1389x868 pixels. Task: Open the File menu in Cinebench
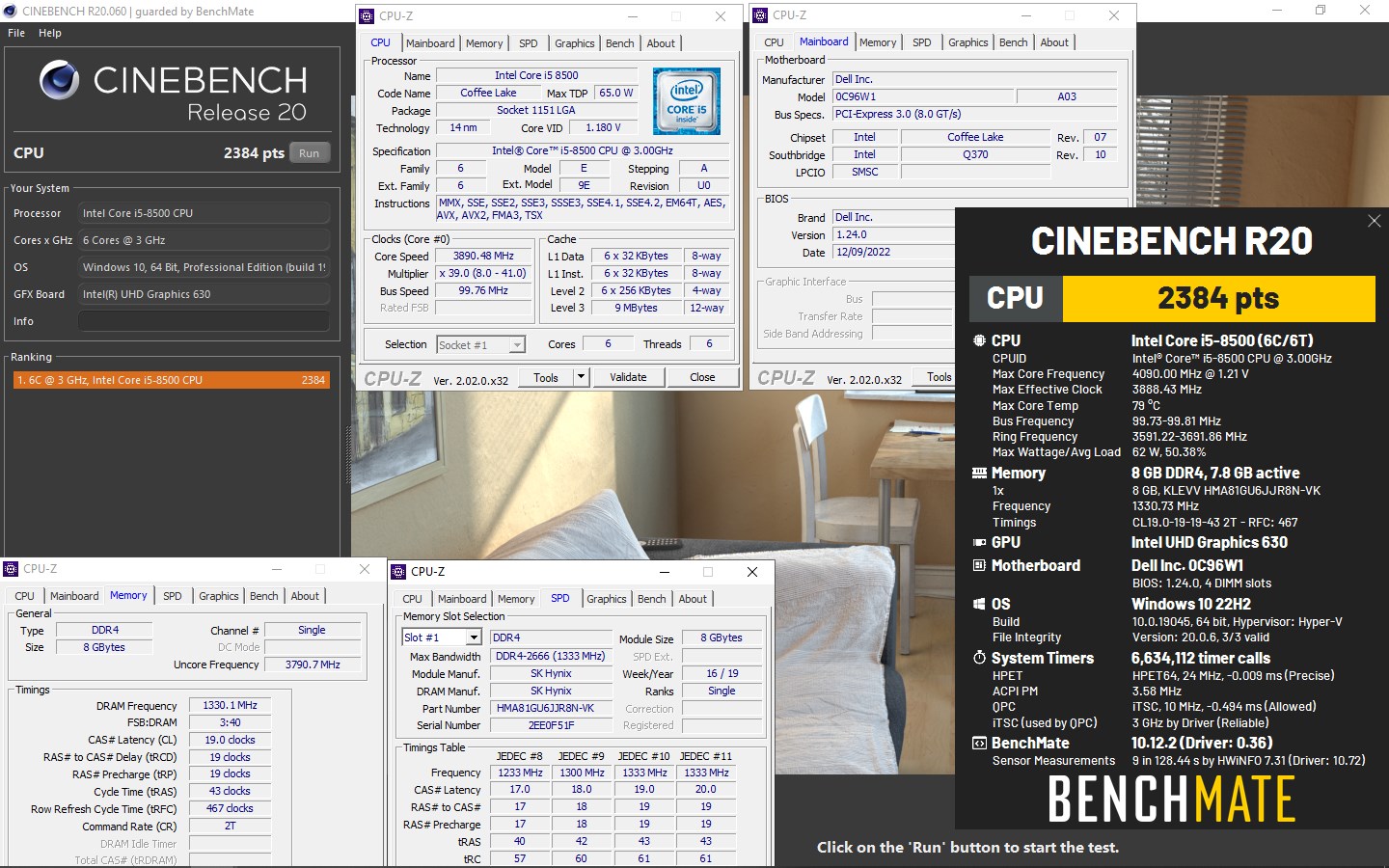click(x=16, y=33)
